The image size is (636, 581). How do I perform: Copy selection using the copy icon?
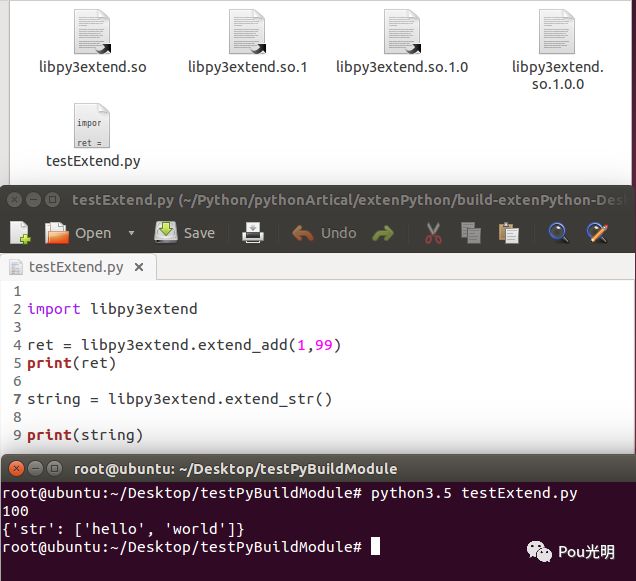coord(471,233)
